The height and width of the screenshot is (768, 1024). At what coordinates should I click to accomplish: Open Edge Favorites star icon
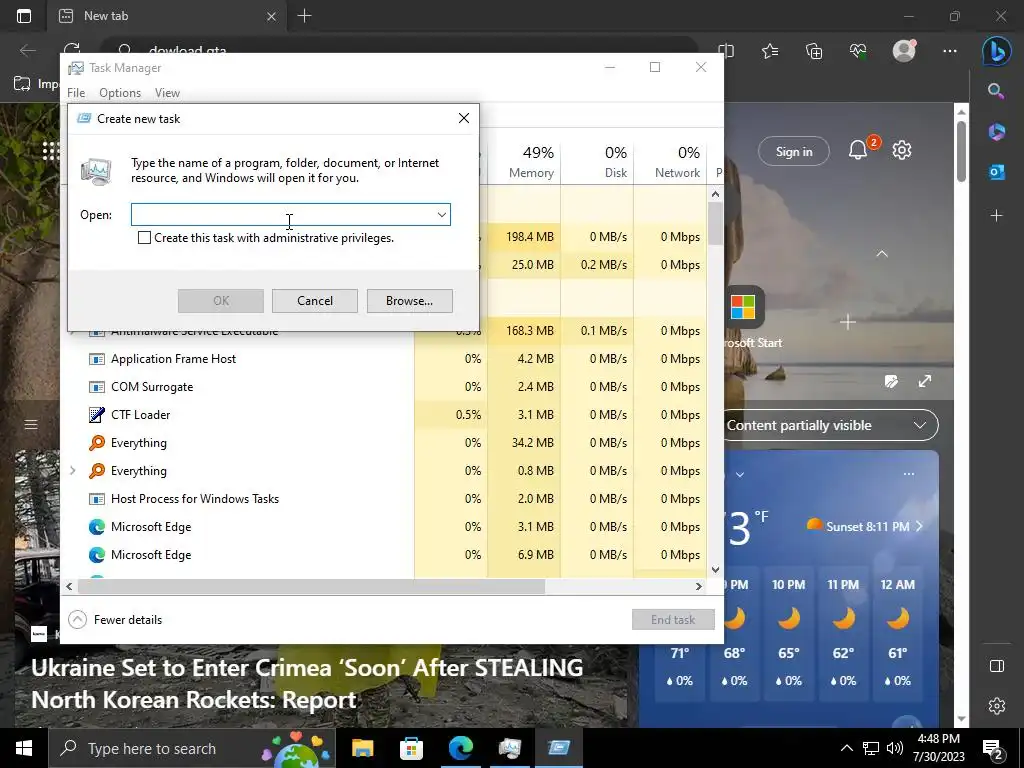[x=770, y=51]
